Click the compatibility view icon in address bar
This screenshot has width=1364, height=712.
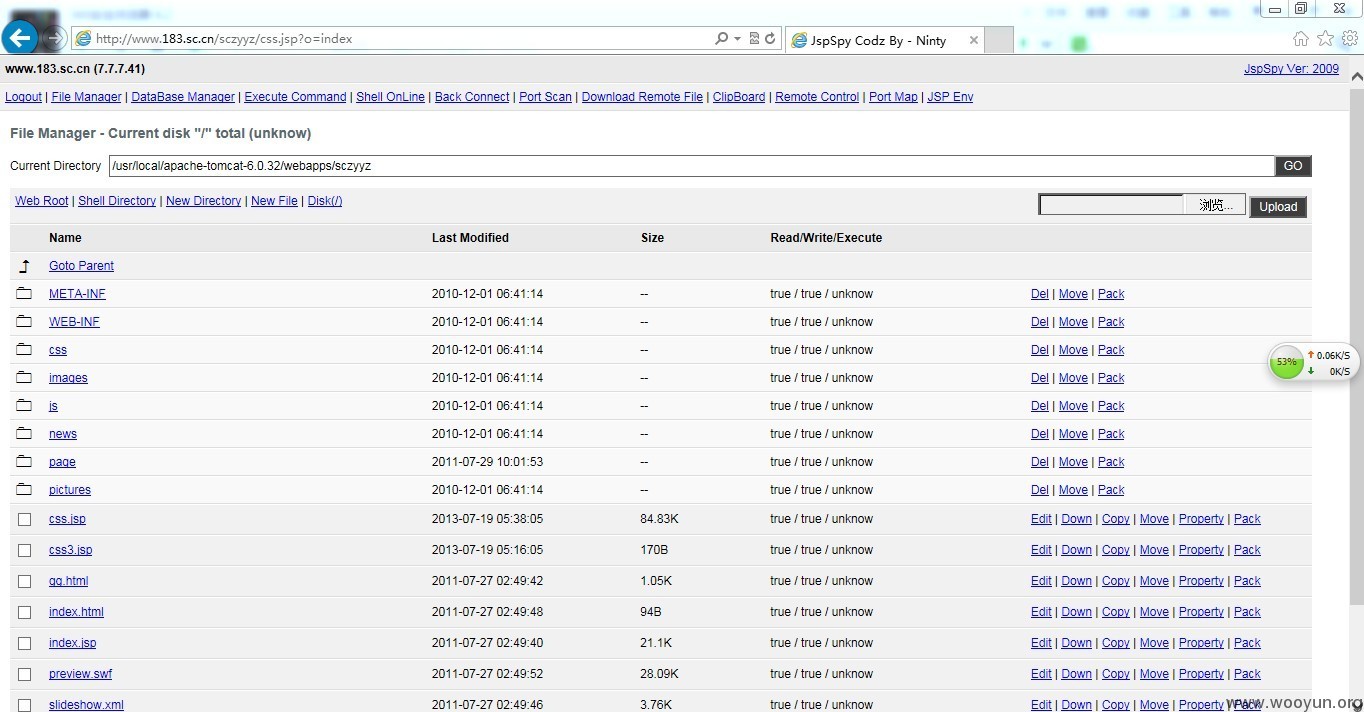(755, 39)
